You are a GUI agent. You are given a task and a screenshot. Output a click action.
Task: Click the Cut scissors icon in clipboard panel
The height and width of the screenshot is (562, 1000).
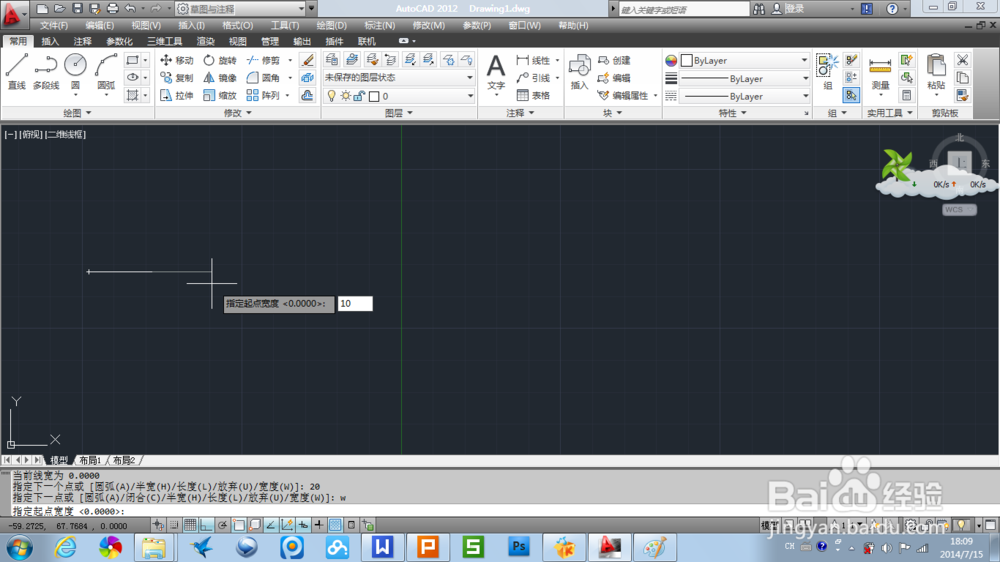point(962,60)
